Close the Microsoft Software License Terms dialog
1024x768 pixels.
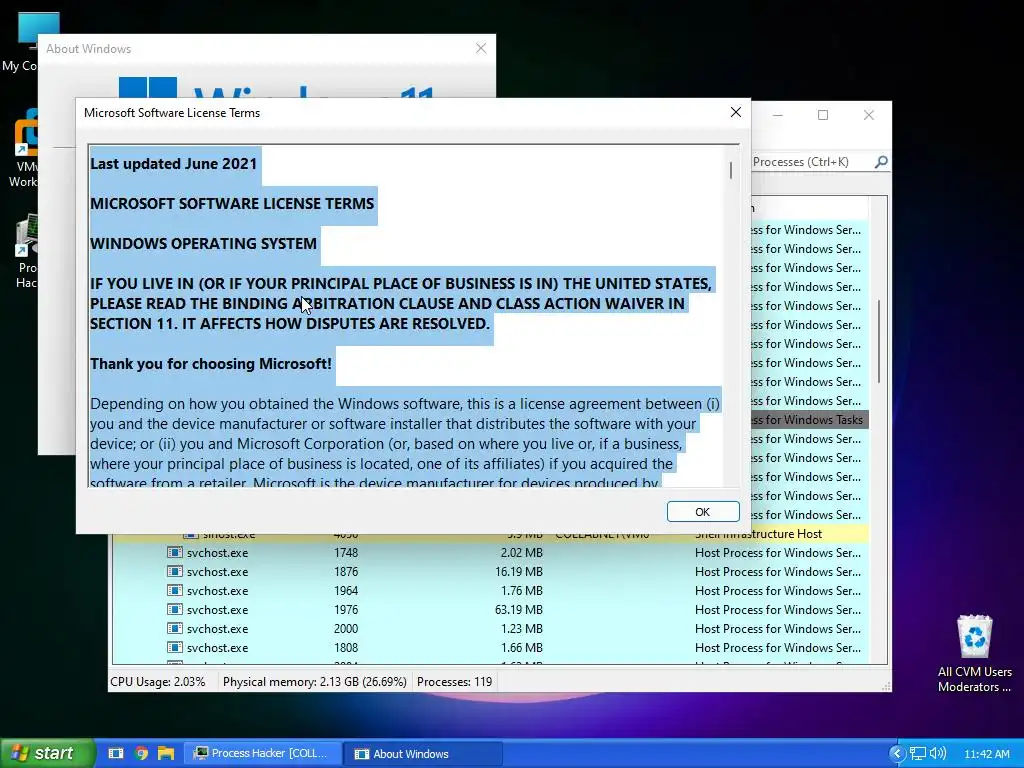click(735, 112)
